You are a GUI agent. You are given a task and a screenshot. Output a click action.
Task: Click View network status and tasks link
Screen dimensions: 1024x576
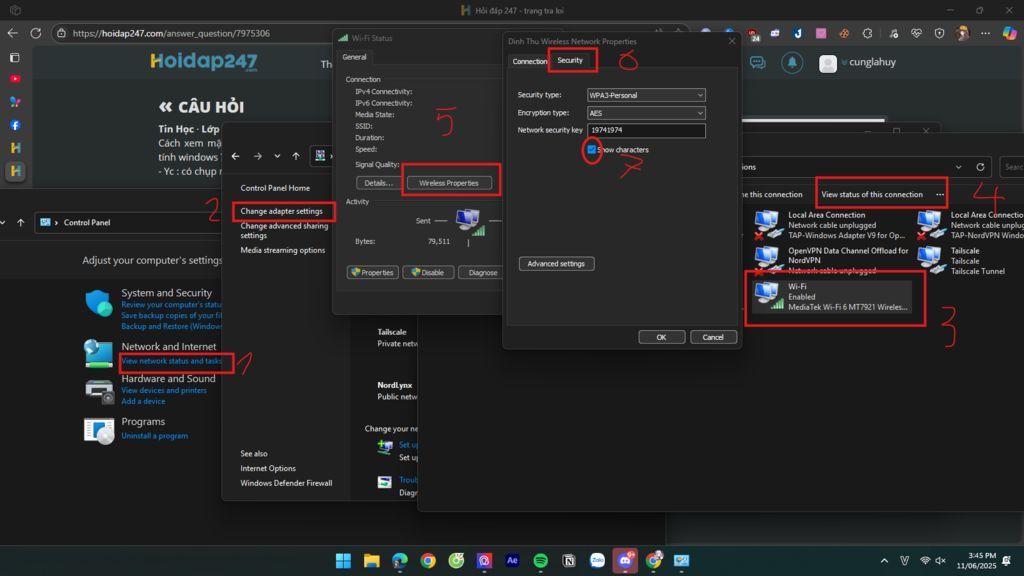tap(172, 361)
